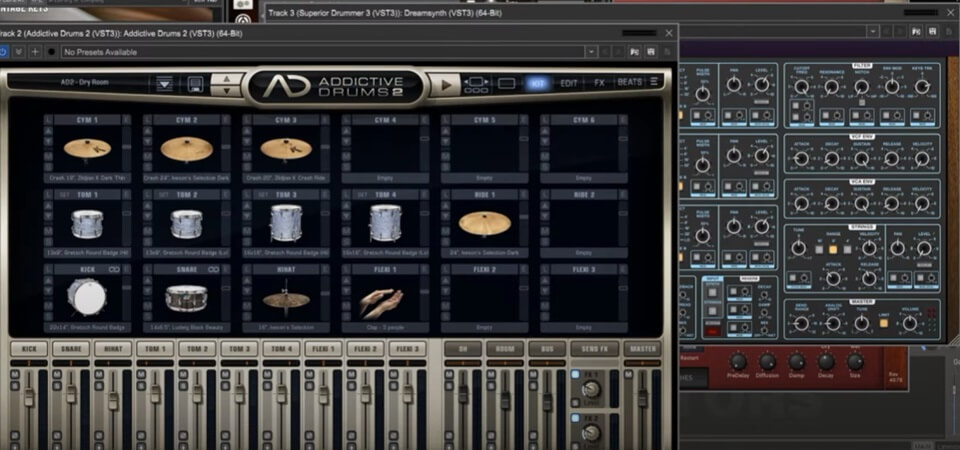Select lit middle Range button in Dreamsynth Strings
This screenshot has width=960, height=450.
point(833,249)
